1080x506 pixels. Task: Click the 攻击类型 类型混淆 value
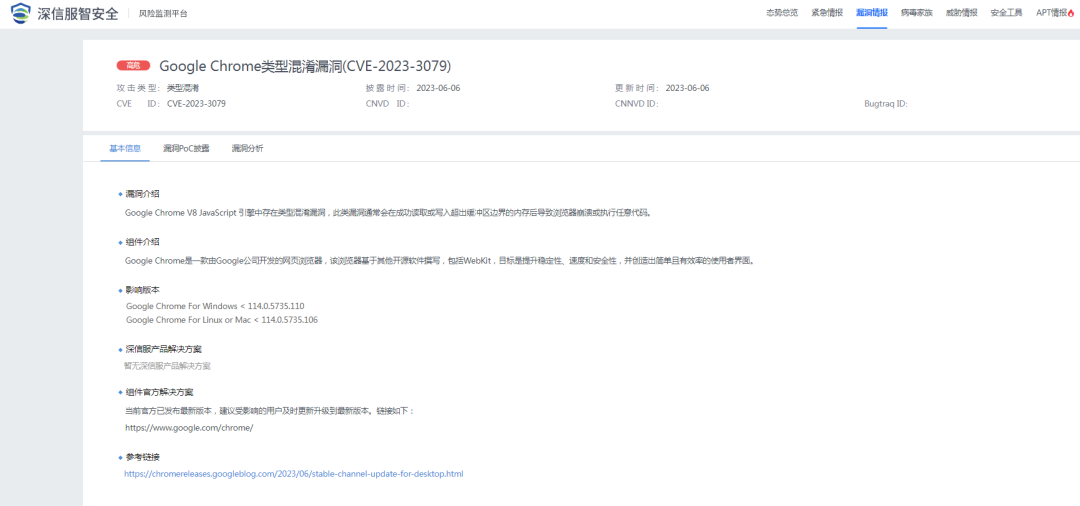[183, 88]
